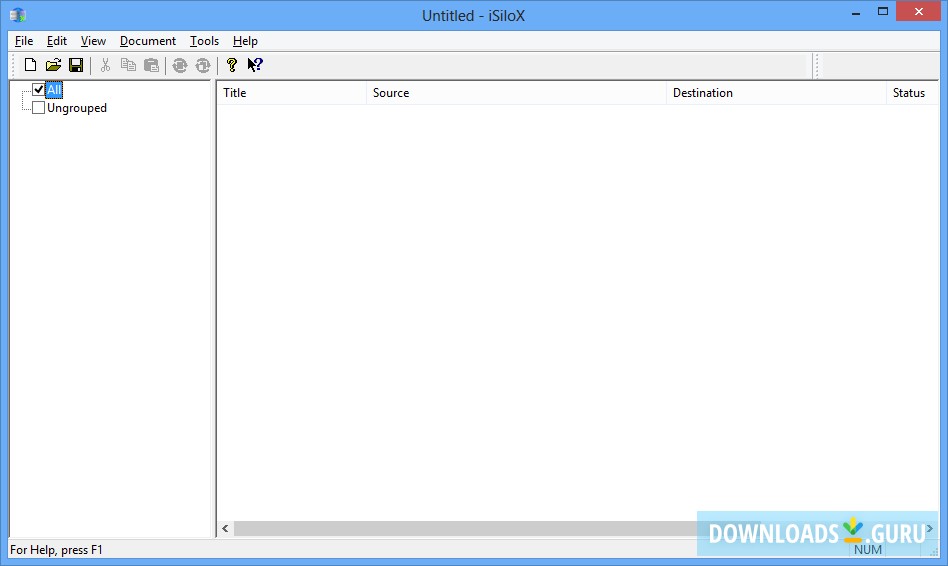Check the Ungrouped checkbox
The height and width of the screenshot is (566, 948).
[38, 108]
